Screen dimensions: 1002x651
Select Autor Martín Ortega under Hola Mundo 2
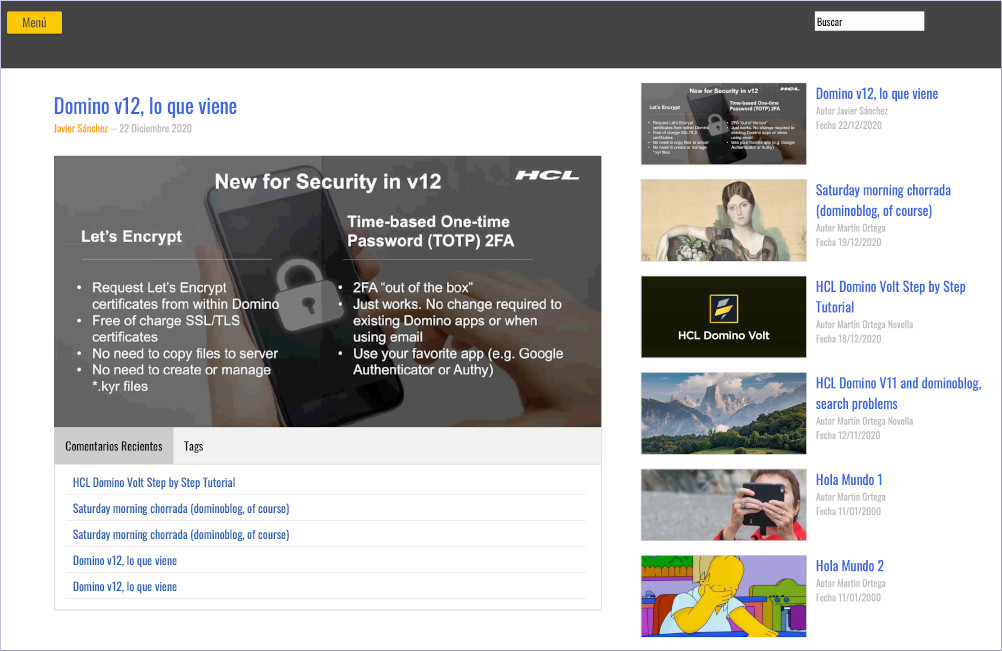pyautogui.click(x=851, y=583)
